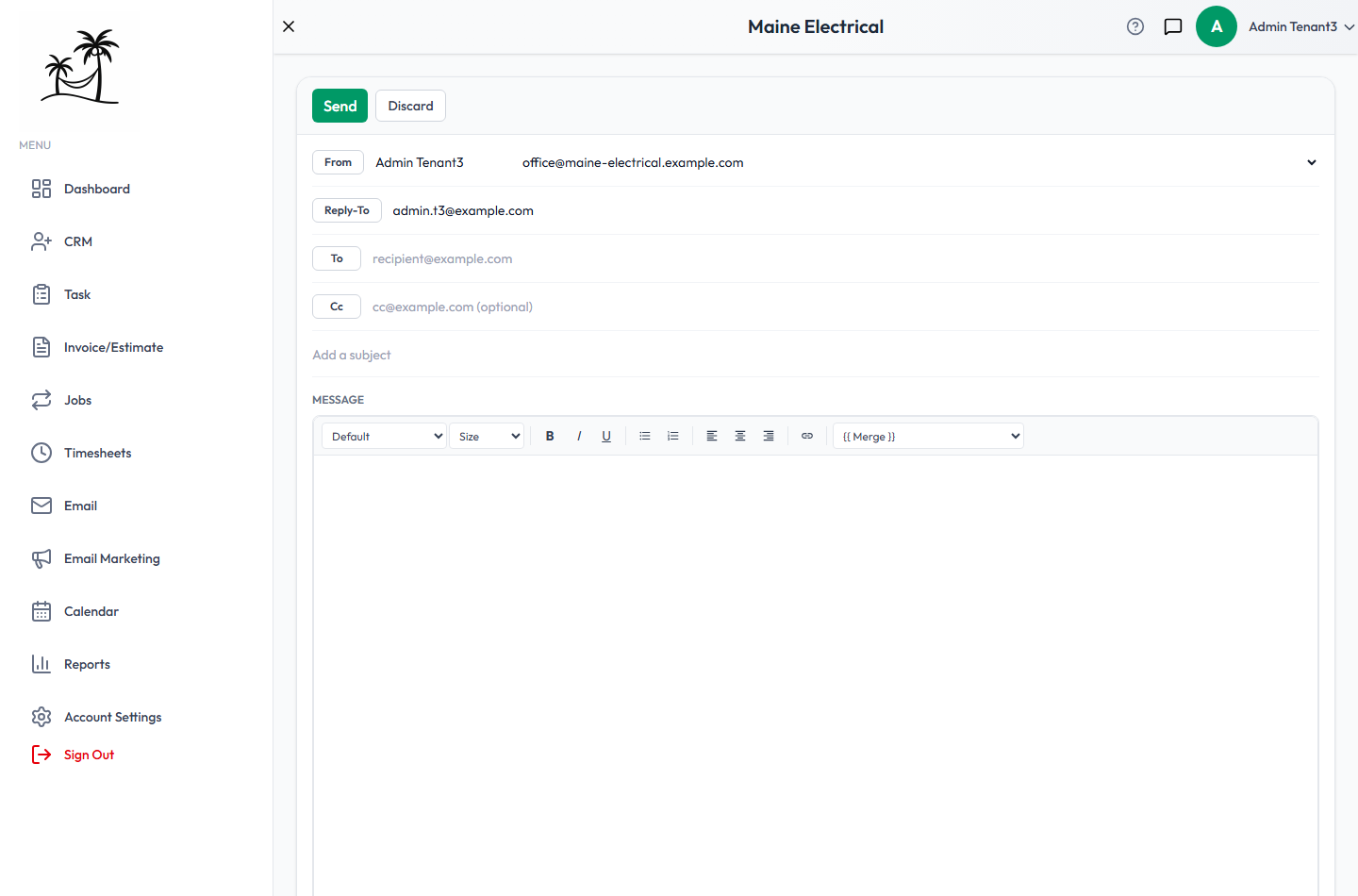Insert a hyperlink into message
Viewport: 1358px width, 896px height.
pyautogui.click(x=807, y=436)
